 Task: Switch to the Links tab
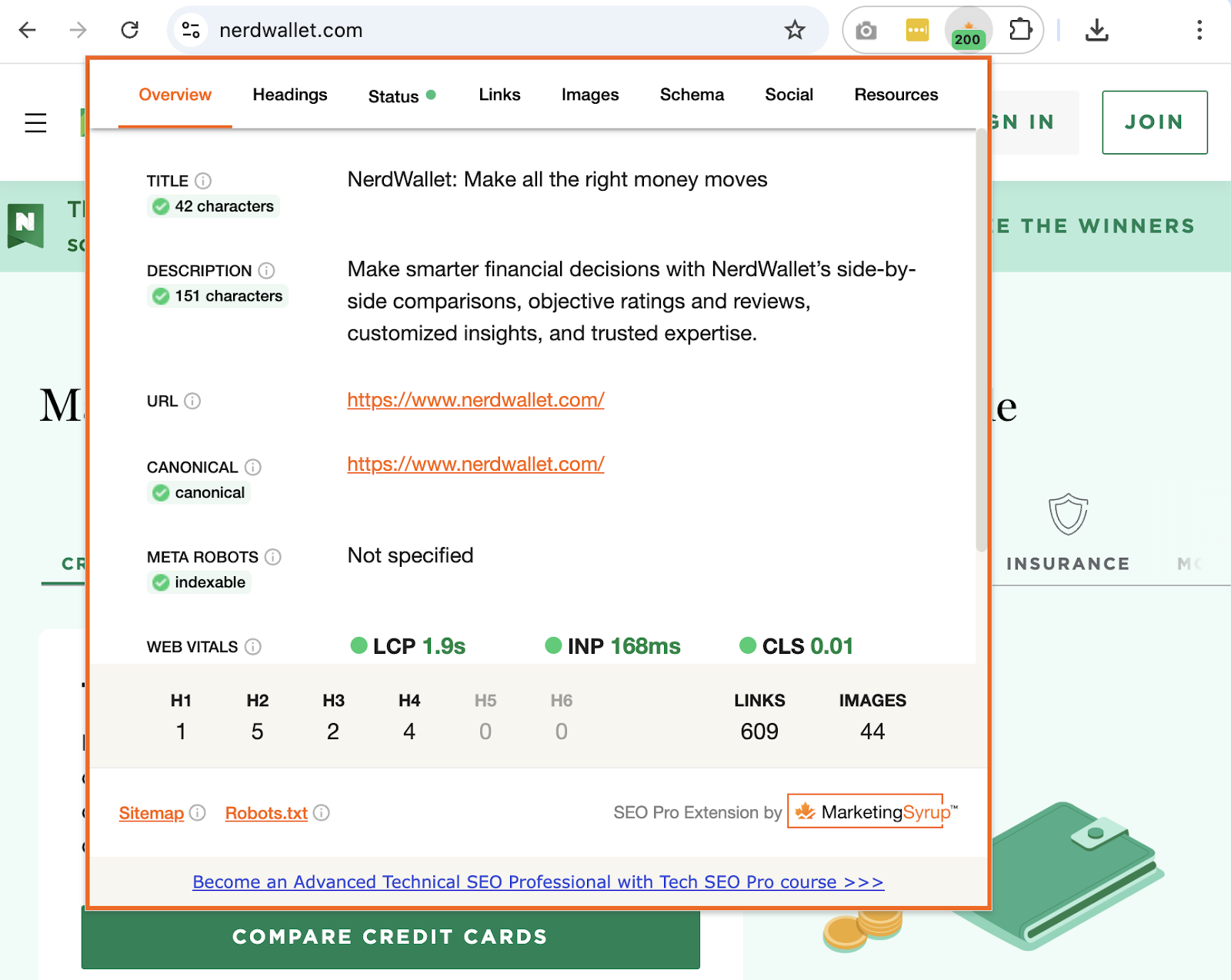[x=499, y=95]
